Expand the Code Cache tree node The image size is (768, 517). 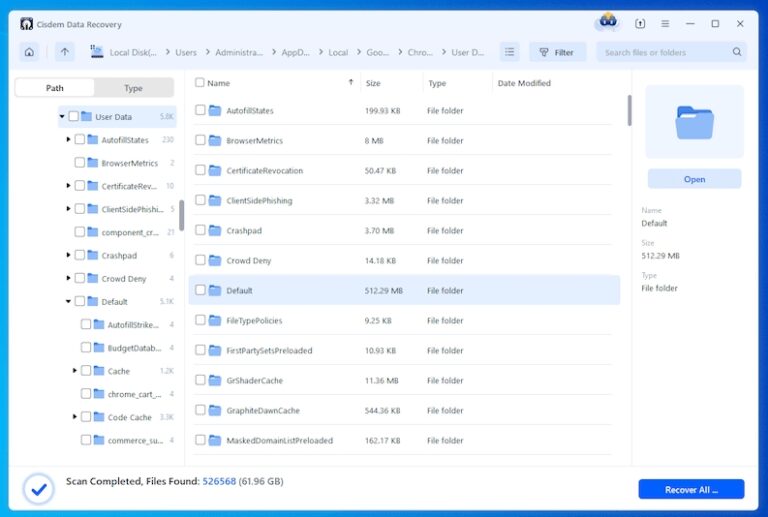point(75,417)
